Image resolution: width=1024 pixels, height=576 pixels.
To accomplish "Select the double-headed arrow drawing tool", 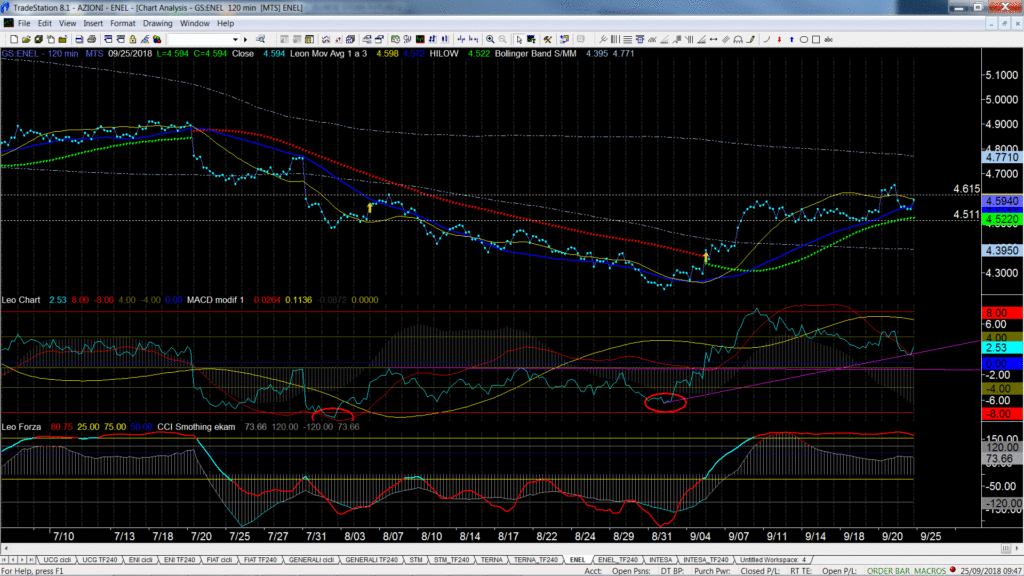I will 714,40.
